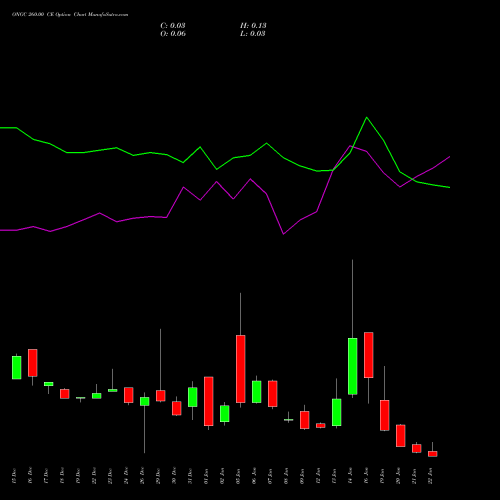
Task: Select the tall red candlestick for 05 Jan
Action: 241,369
